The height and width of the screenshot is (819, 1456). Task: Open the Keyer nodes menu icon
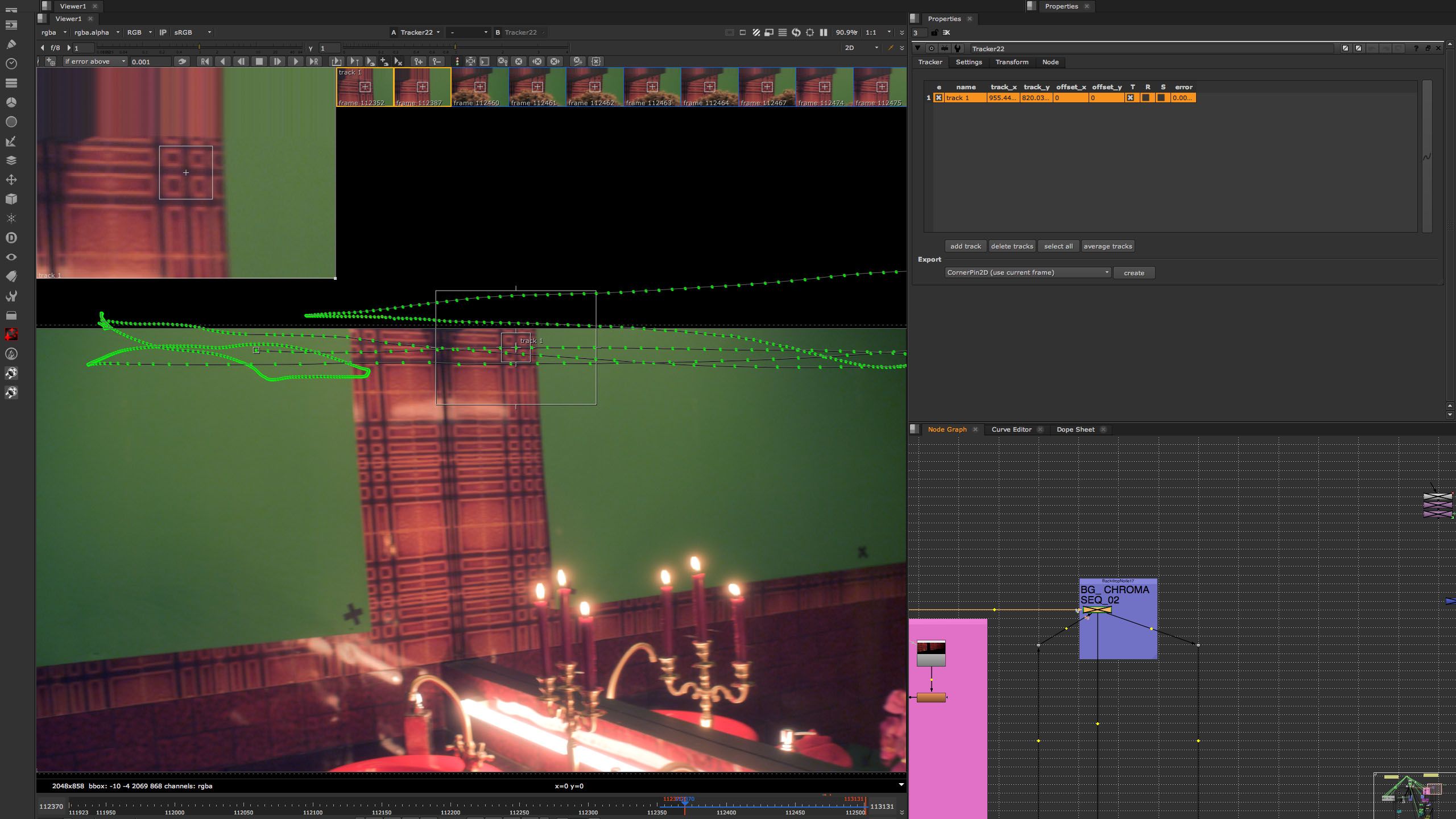click(x=11, y=141)
